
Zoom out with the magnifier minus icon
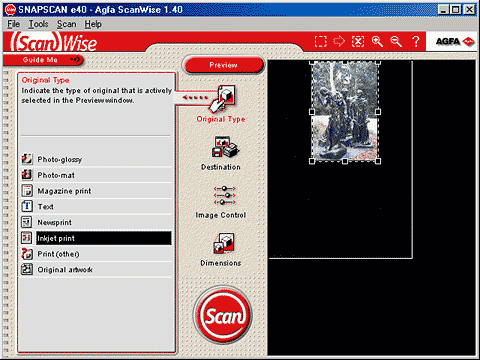[x=396, y=41]
